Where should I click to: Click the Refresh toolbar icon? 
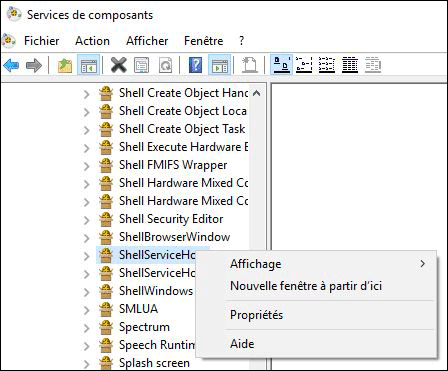click(x=165, y=65)
